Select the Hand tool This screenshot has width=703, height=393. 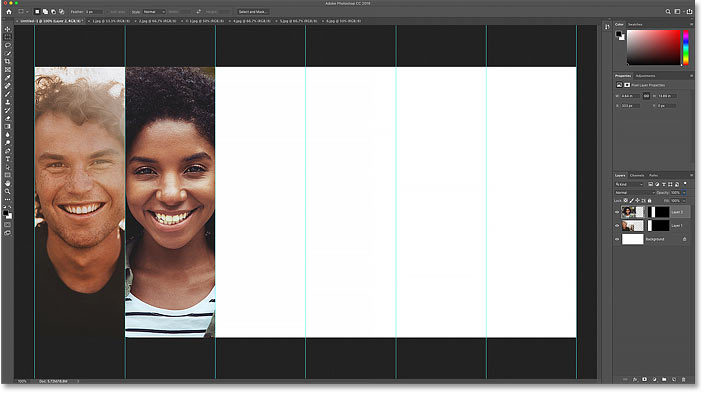tap(8, 183)
